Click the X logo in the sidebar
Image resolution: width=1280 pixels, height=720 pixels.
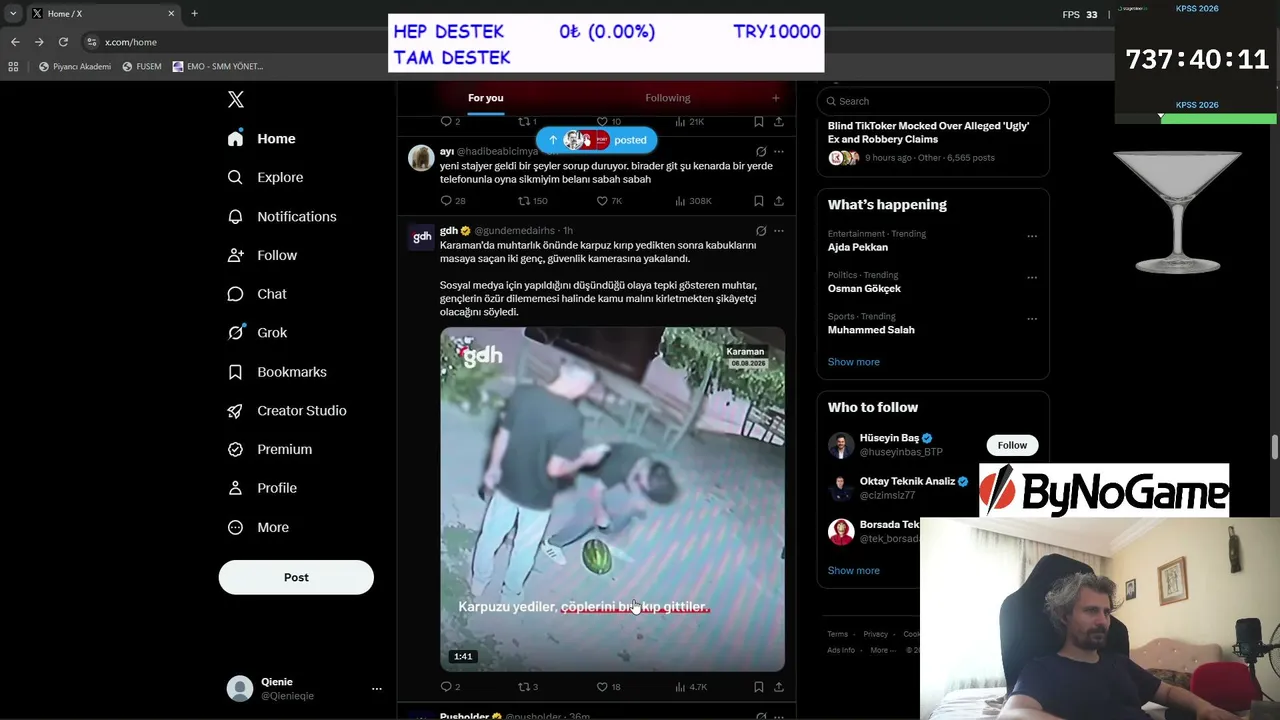click(x=236, y=99)
